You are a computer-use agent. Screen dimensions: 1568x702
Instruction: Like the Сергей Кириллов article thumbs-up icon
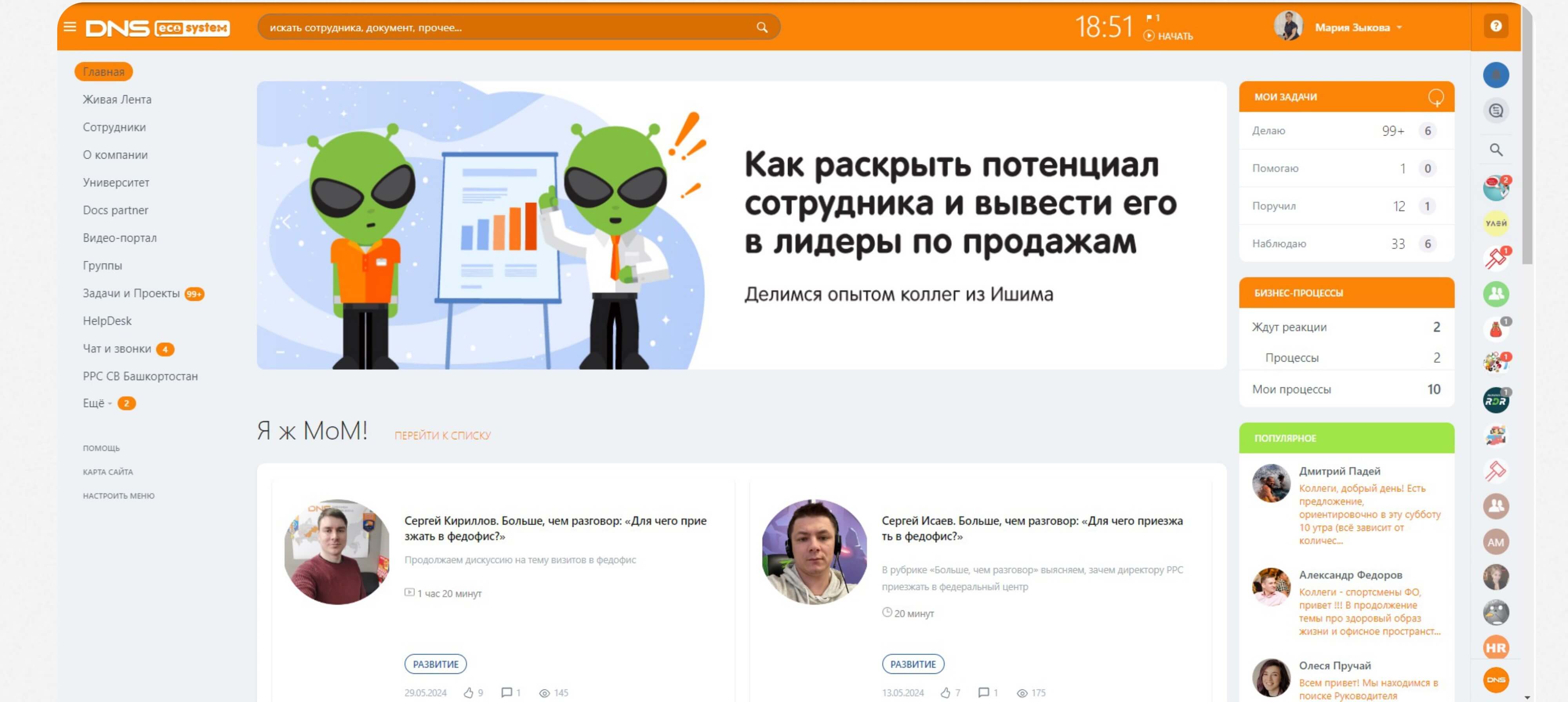point(468,693)
